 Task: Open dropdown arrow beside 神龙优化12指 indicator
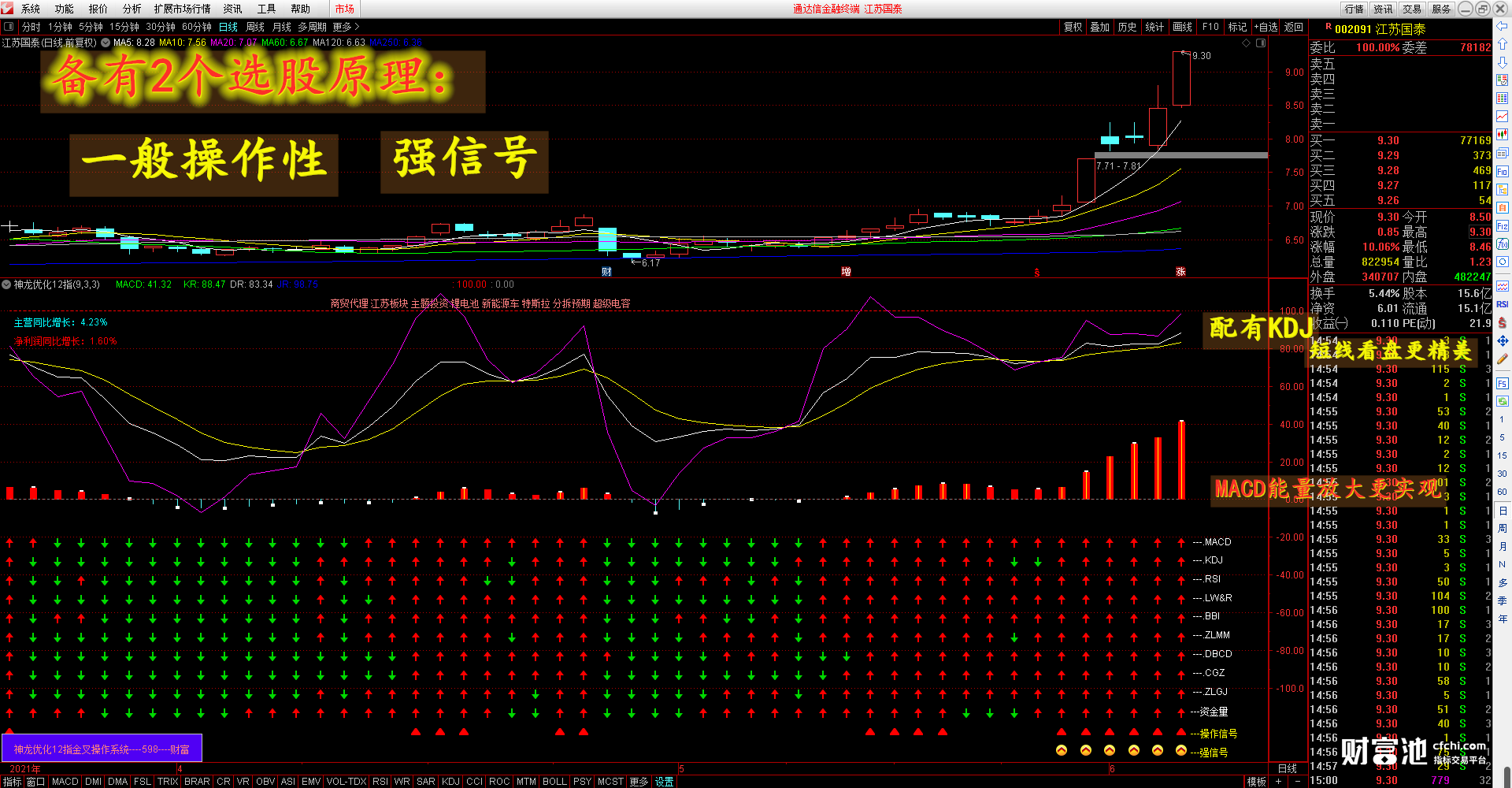pos(6,284)
